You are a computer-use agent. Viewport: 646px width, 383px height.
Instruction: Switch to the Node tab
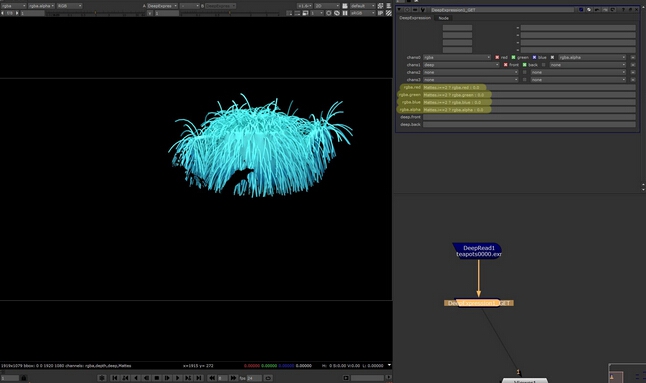click(443, 18)
